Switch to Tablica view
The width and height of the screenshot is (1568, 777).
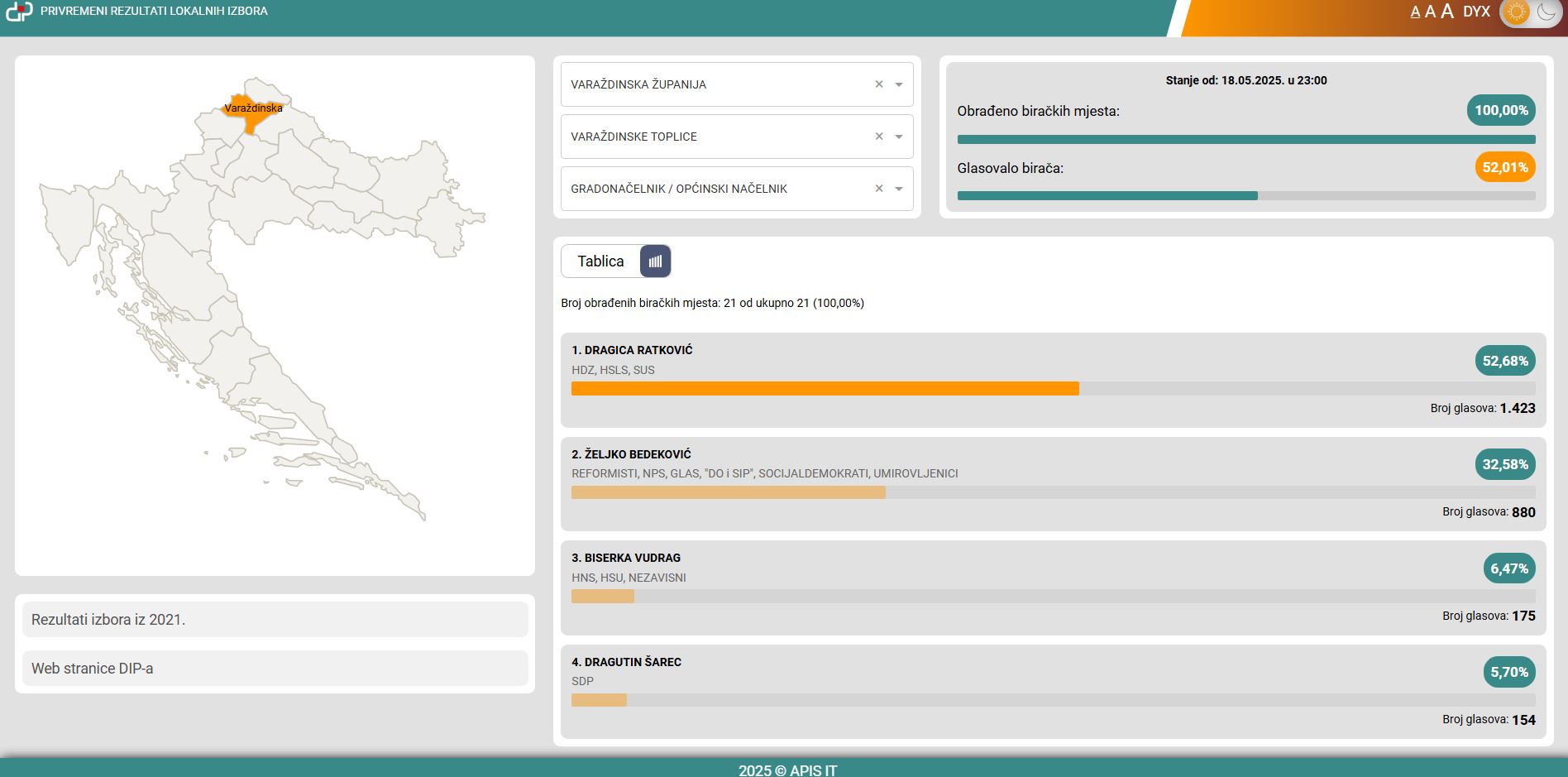[600, 261]
